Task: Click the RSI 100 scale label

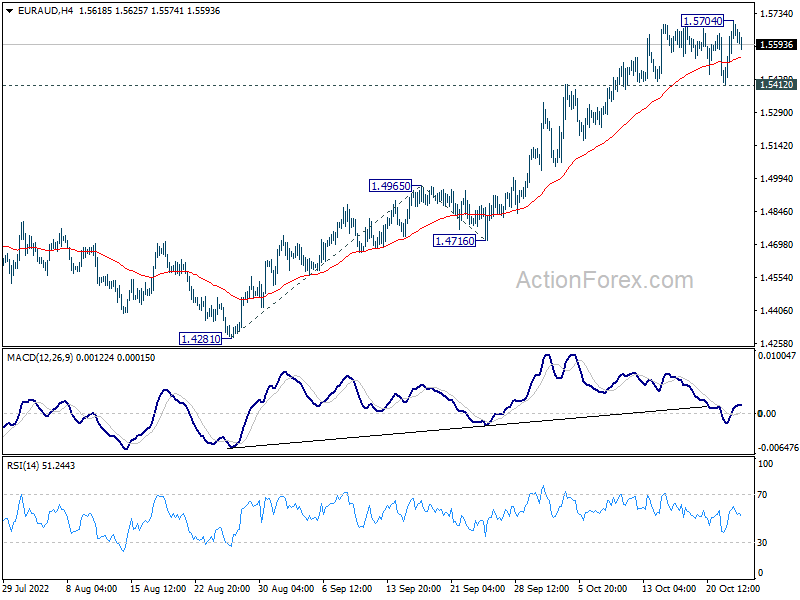Action: (x=766, y=464)
